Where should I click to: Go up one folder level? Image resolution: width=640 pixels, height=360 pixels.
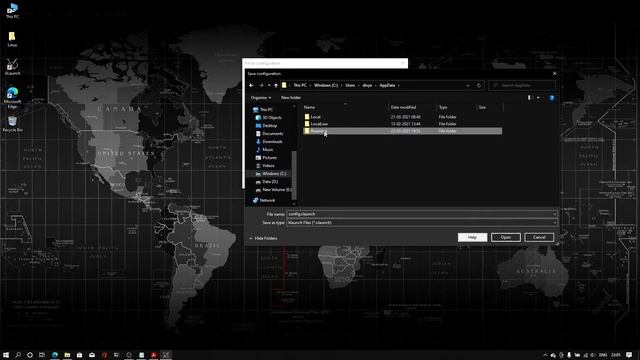tap(276, 85)
